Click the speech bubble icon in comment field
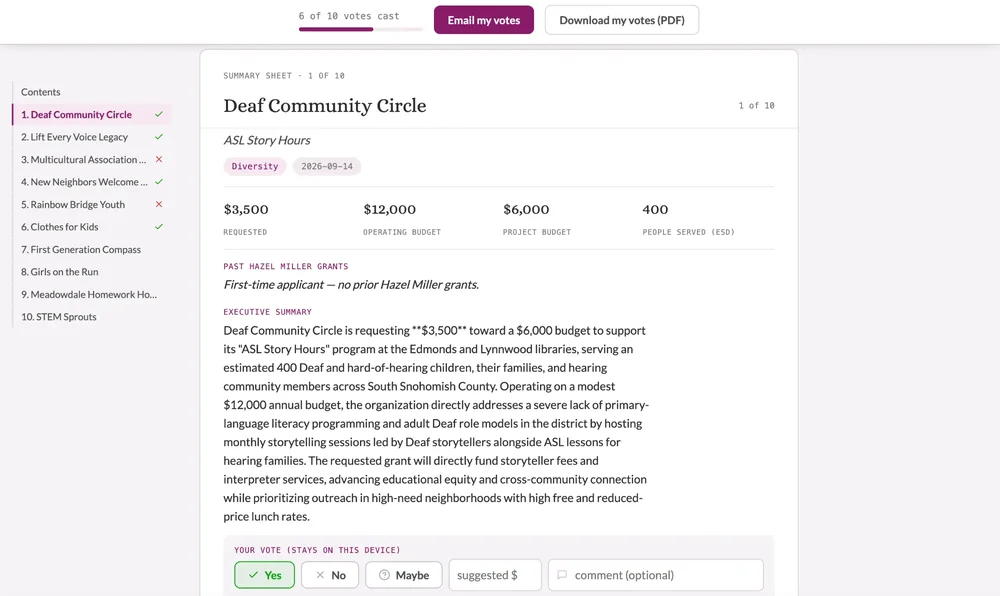 (562, 575)
